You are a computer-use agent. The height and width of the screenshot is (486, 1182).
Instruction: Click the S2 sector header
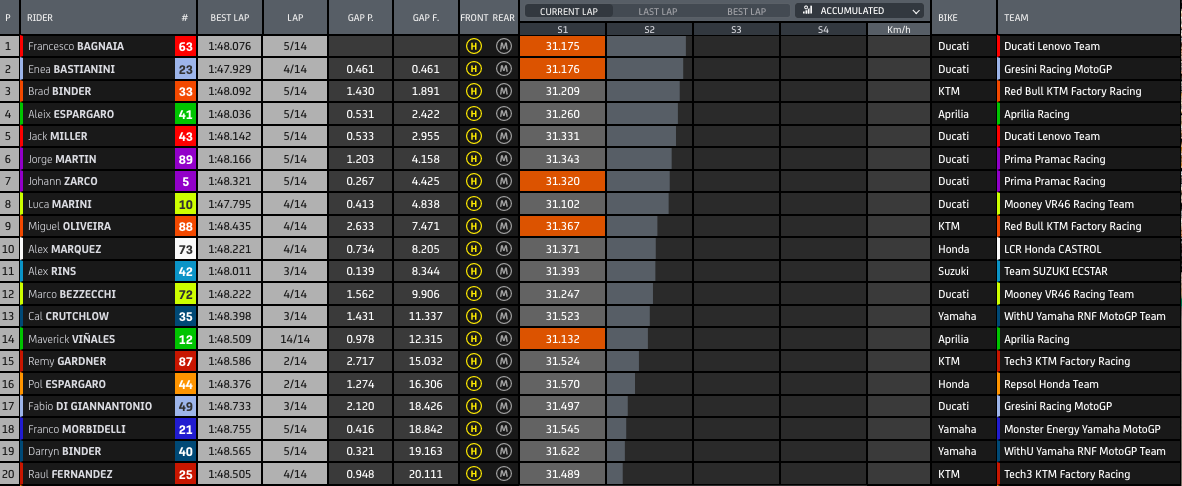[x=649, y=29]
